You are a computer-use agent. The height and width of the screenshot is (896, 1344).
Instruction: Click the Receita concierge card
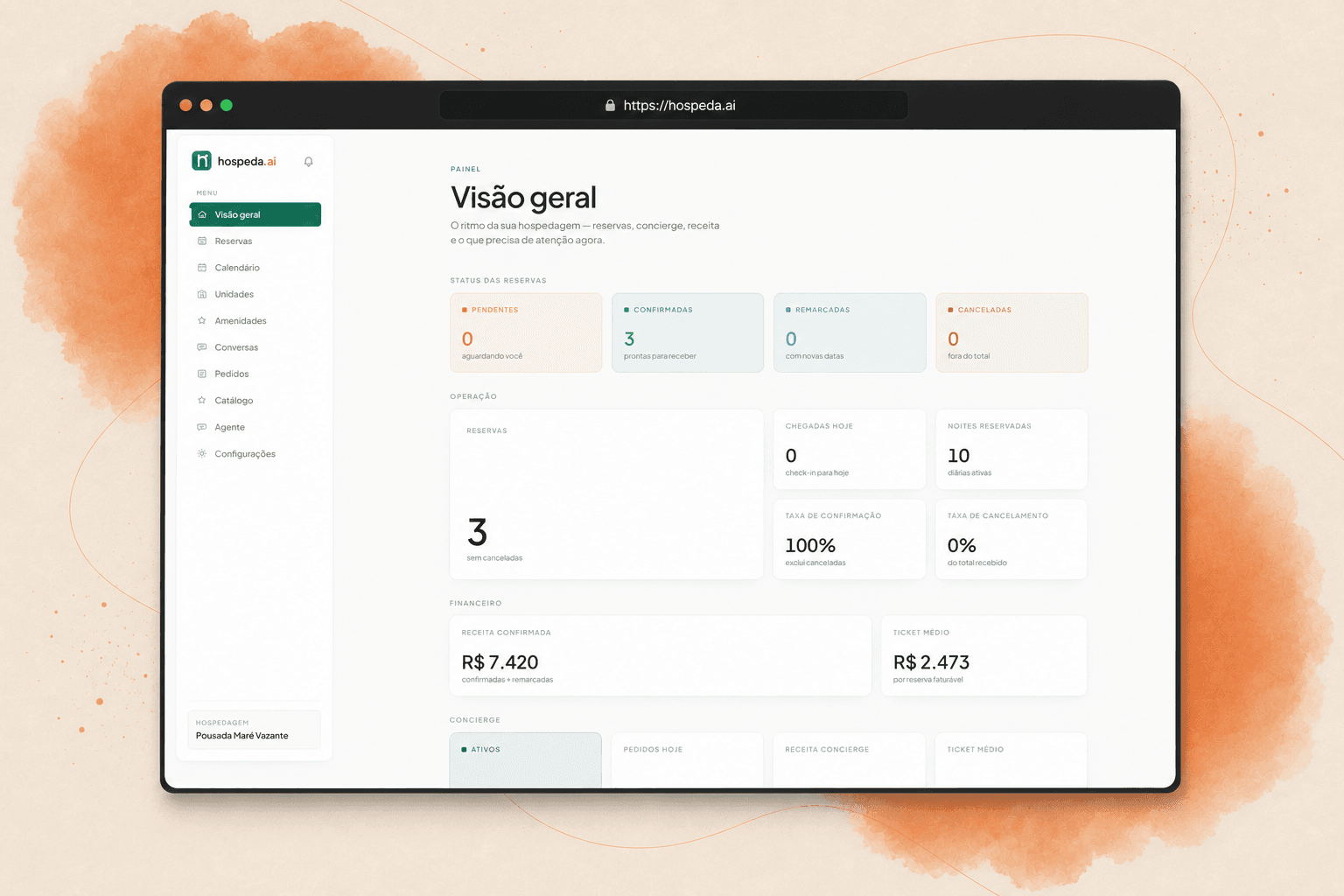click(849, 760)
